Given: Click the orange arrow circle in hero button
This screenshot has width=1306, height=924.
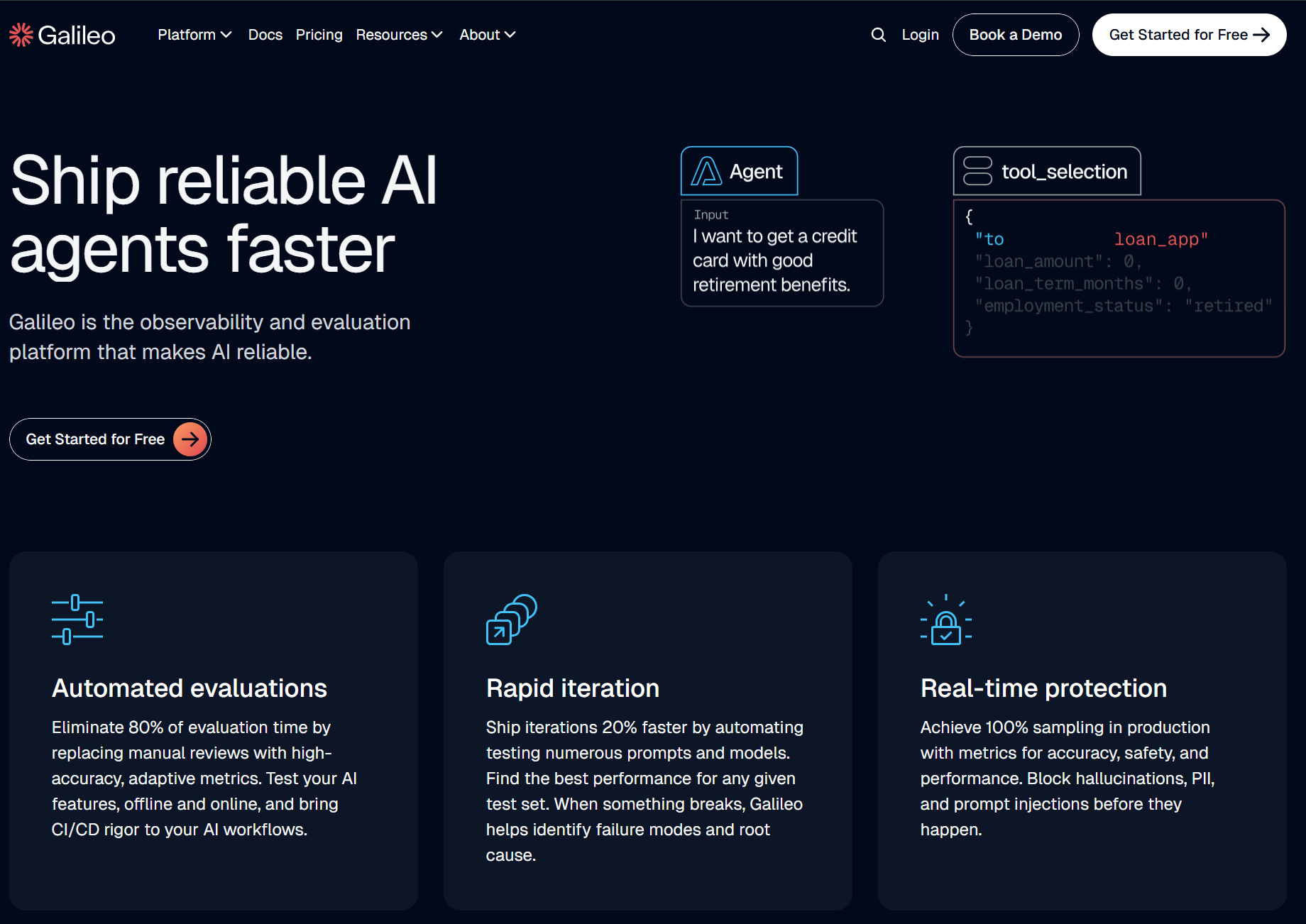Looking at the screenshot, I should [190, 439].
